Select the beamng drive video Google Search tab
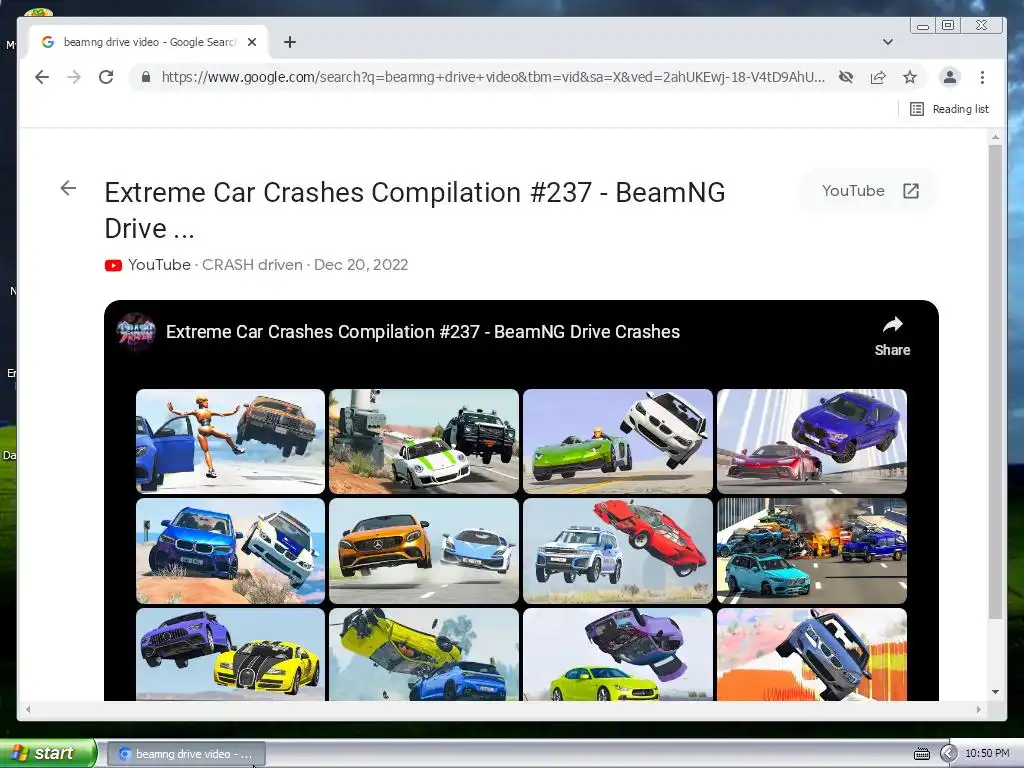1024x768 pixels. tap(150, 42)
